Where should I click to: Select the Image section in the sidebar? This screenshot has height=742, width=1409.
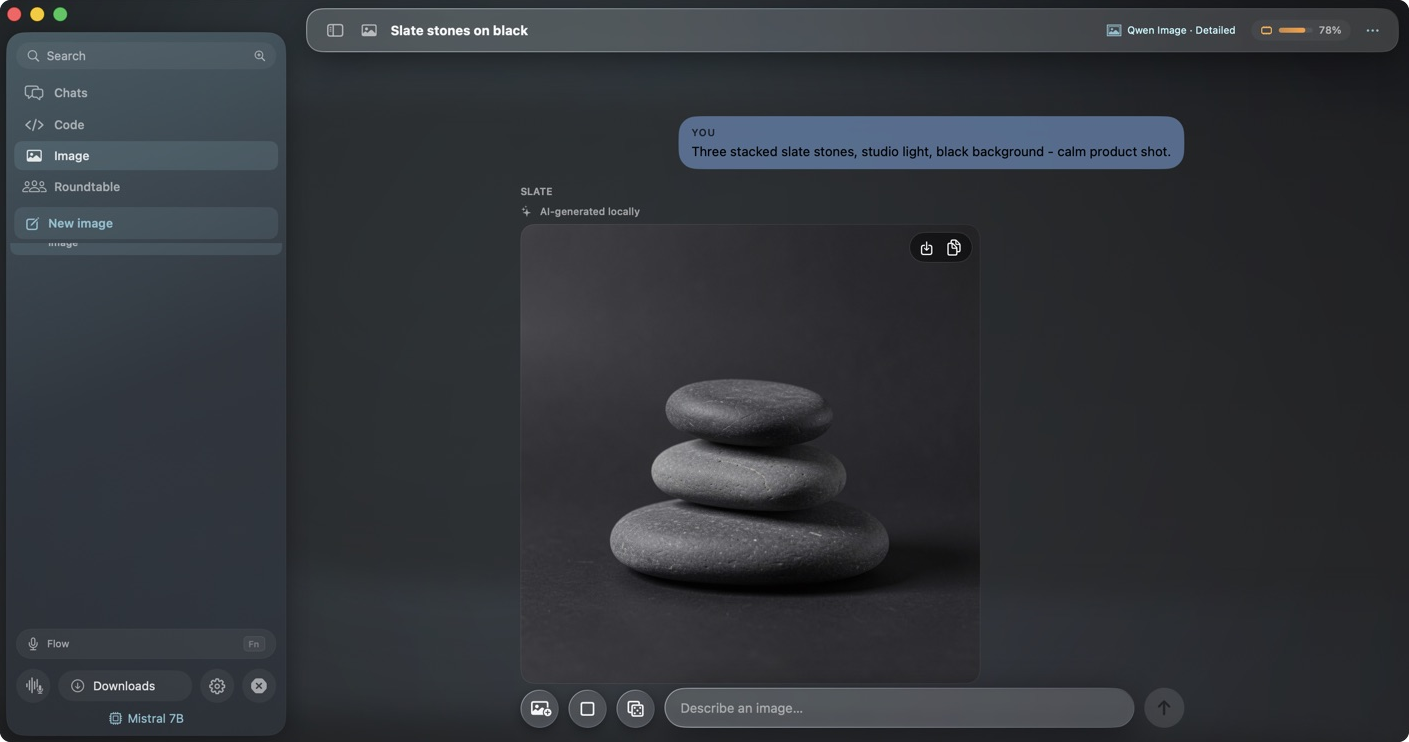146,156
